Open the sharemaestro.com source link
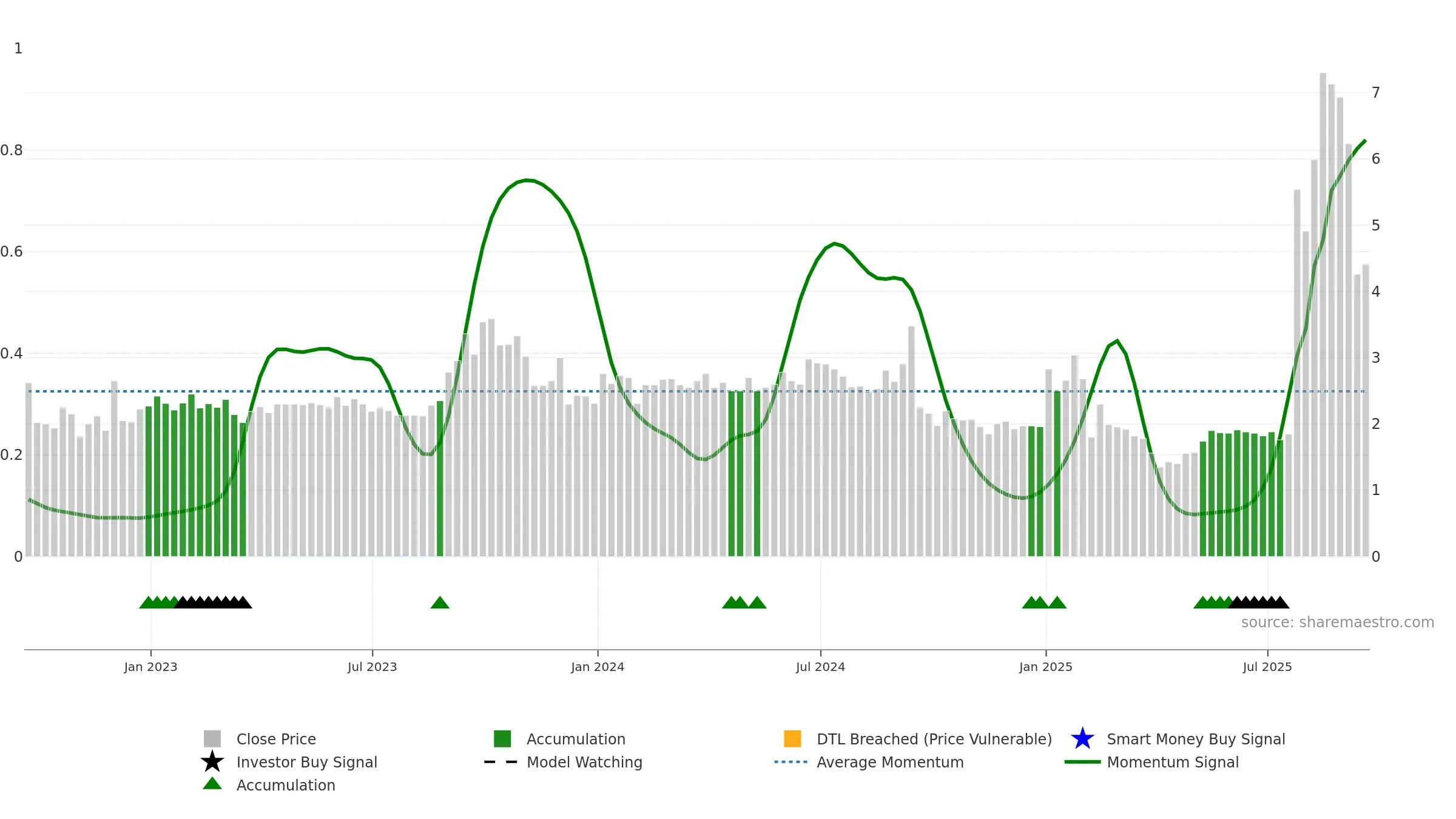Viewport: 1456px width, 819px height. pos(1337,622)
